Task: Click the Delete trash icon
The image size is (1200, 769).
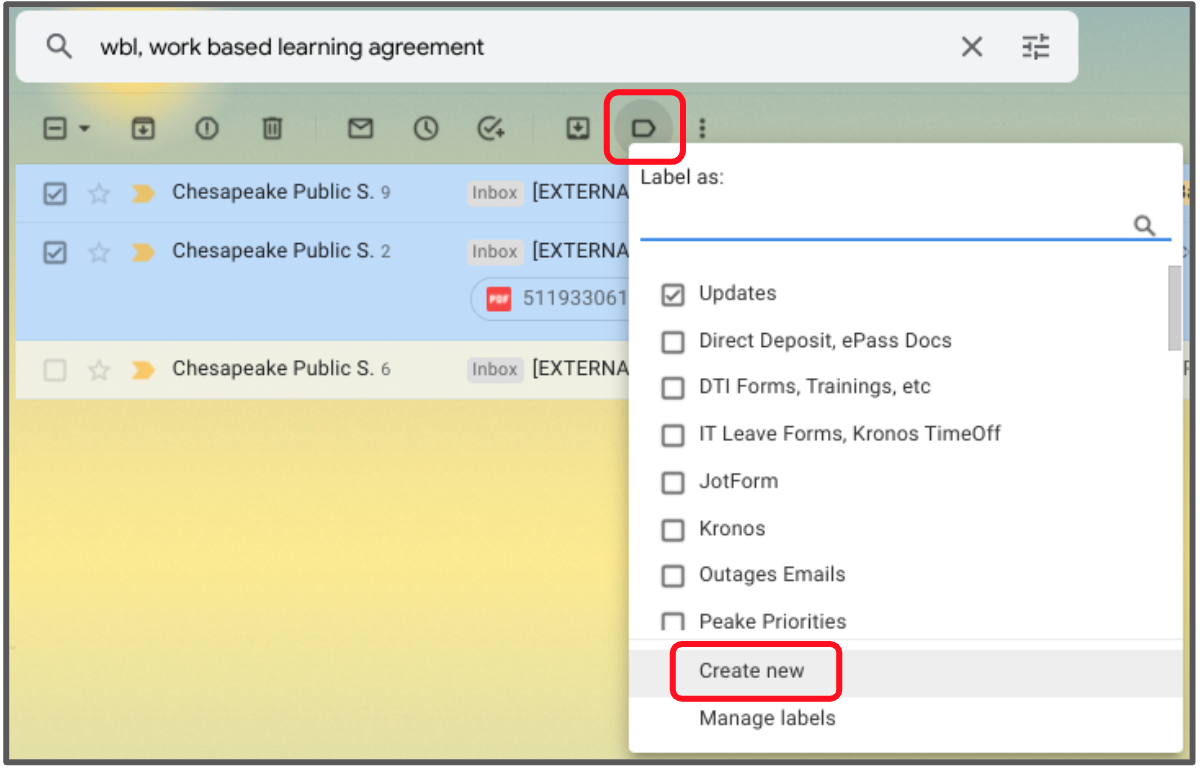Action: pos(272,128)
